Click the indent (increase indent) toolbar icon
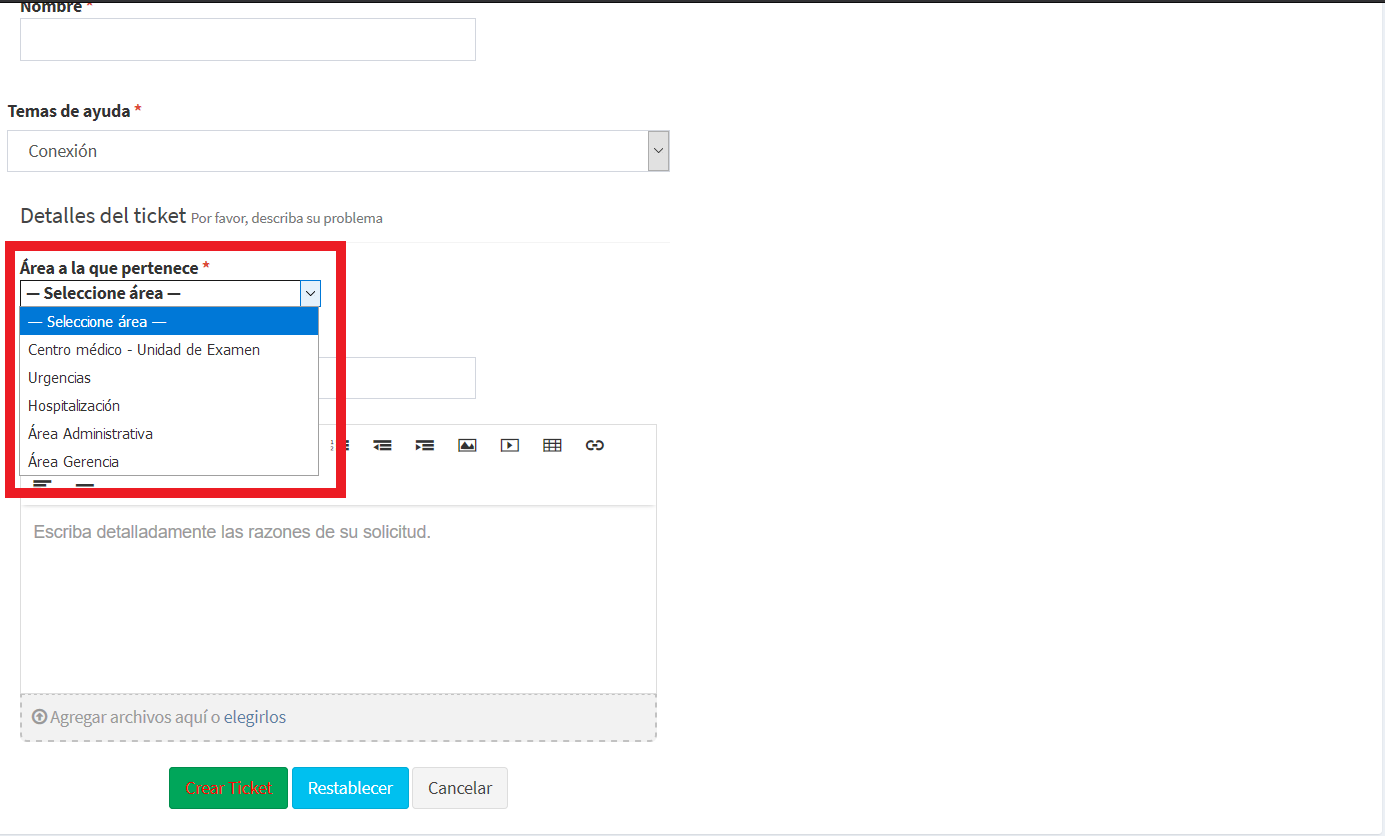The image size is (1385, 836). pos(425,446)
